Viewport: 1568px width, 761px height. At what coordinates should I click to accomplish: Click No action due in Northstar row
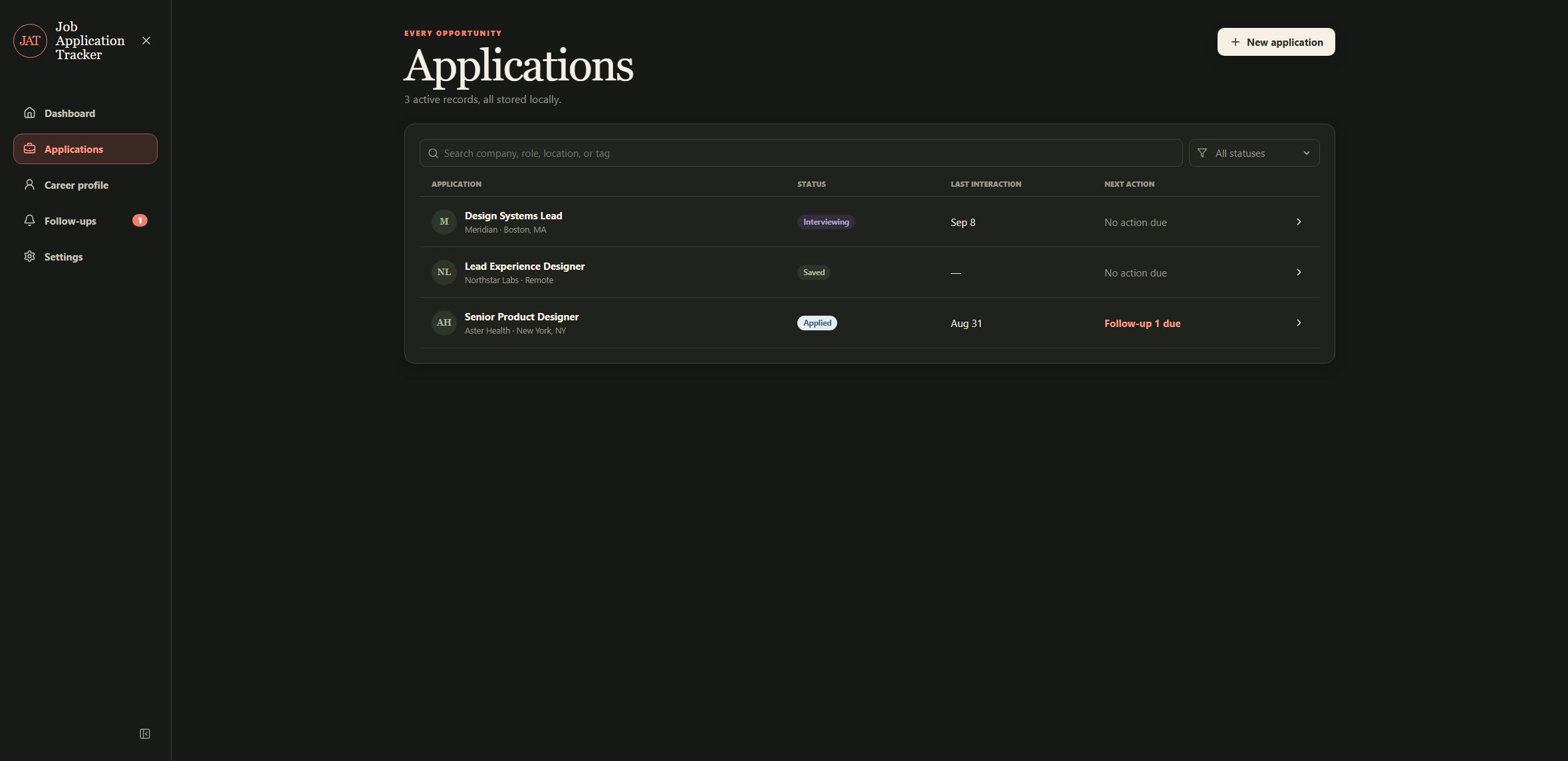click(1135, 272)
